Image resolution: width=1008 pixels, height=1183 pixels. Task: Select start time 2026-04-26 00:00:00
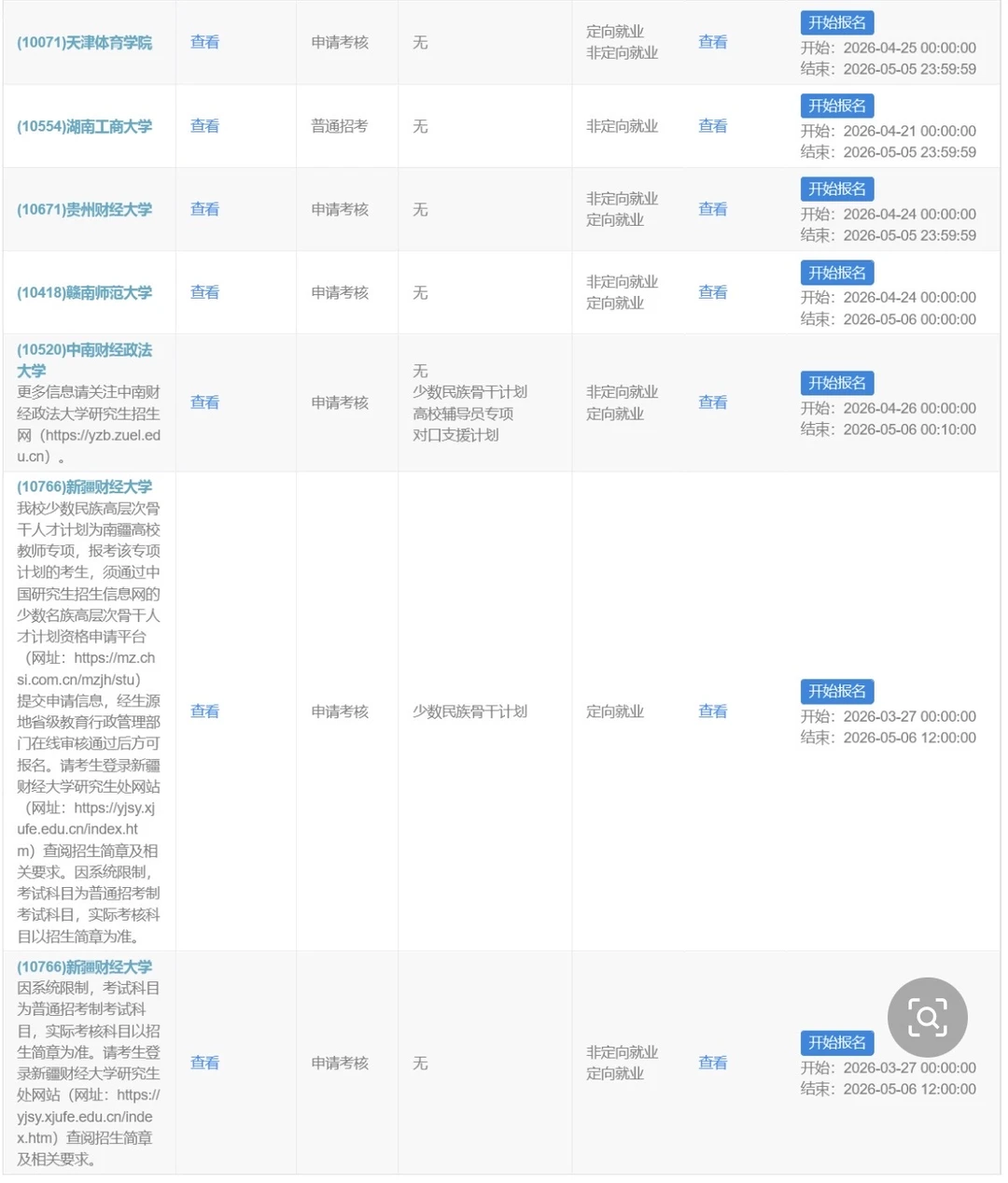(909, 408)
